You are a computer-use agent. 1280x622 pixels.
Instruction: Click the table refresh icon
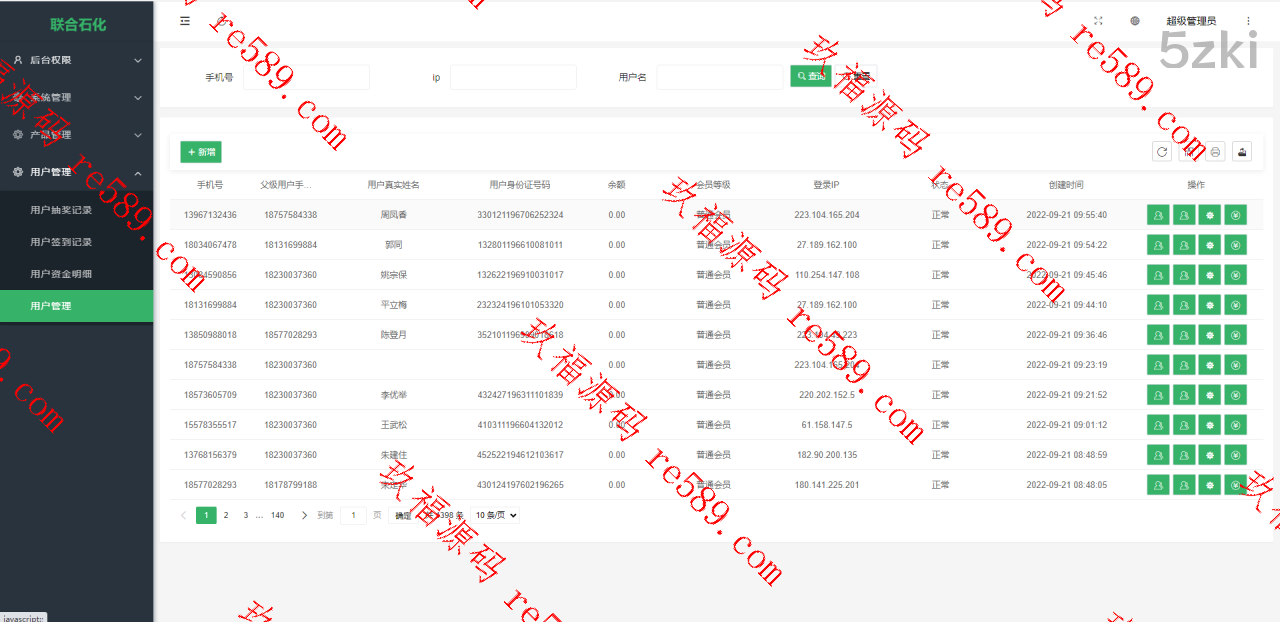click(1162, 152)
